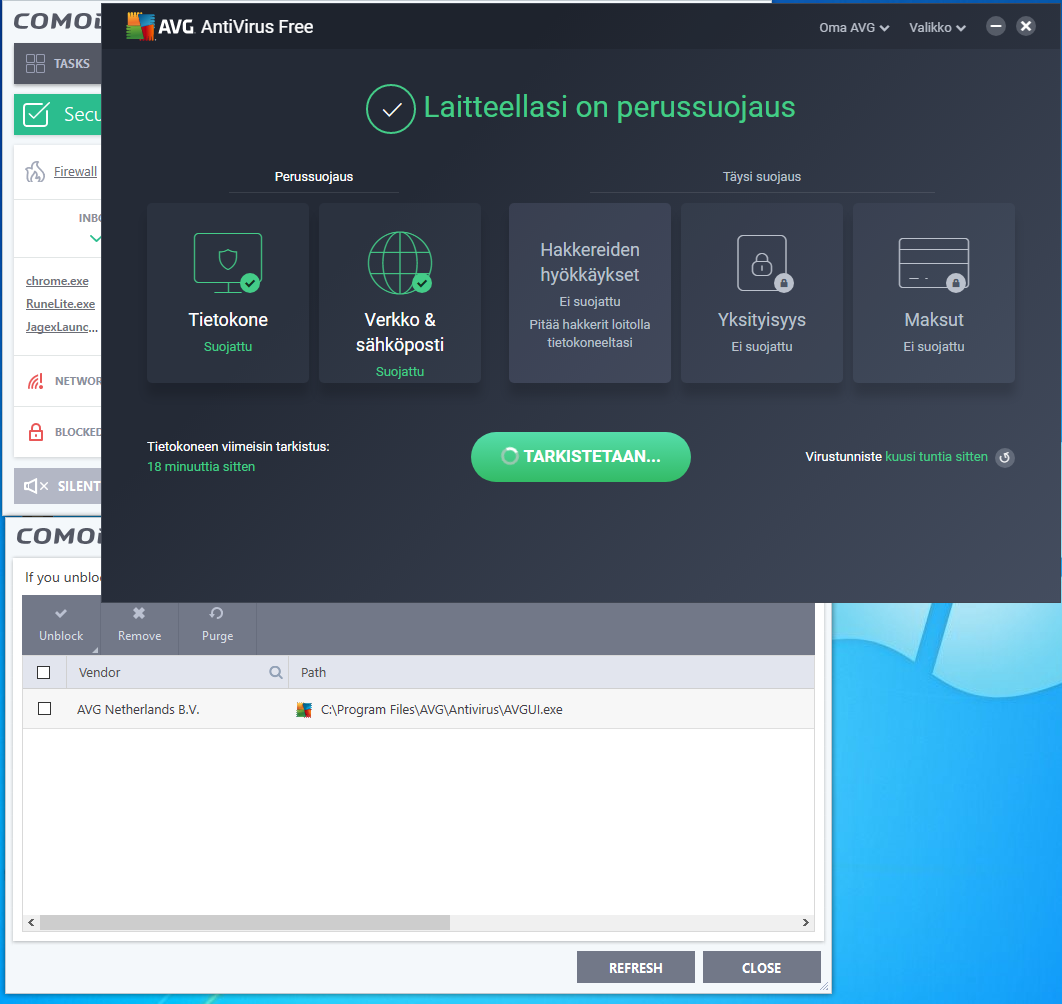Click the Tietokone 'Suojattu' status text
The height and width of the screenshot is (1004, 1062).
tap(228, 347)
